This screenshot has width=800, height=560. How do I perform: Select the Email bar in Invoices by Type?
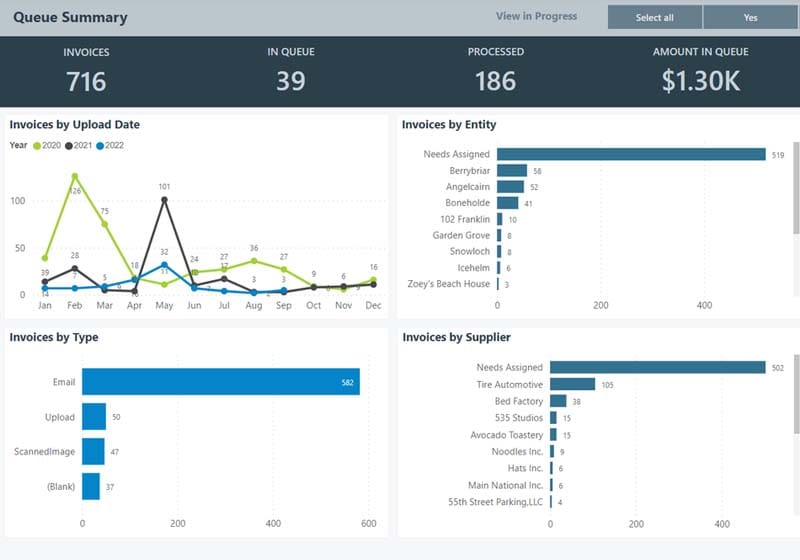pyautogui.click(x=220, y=382)
